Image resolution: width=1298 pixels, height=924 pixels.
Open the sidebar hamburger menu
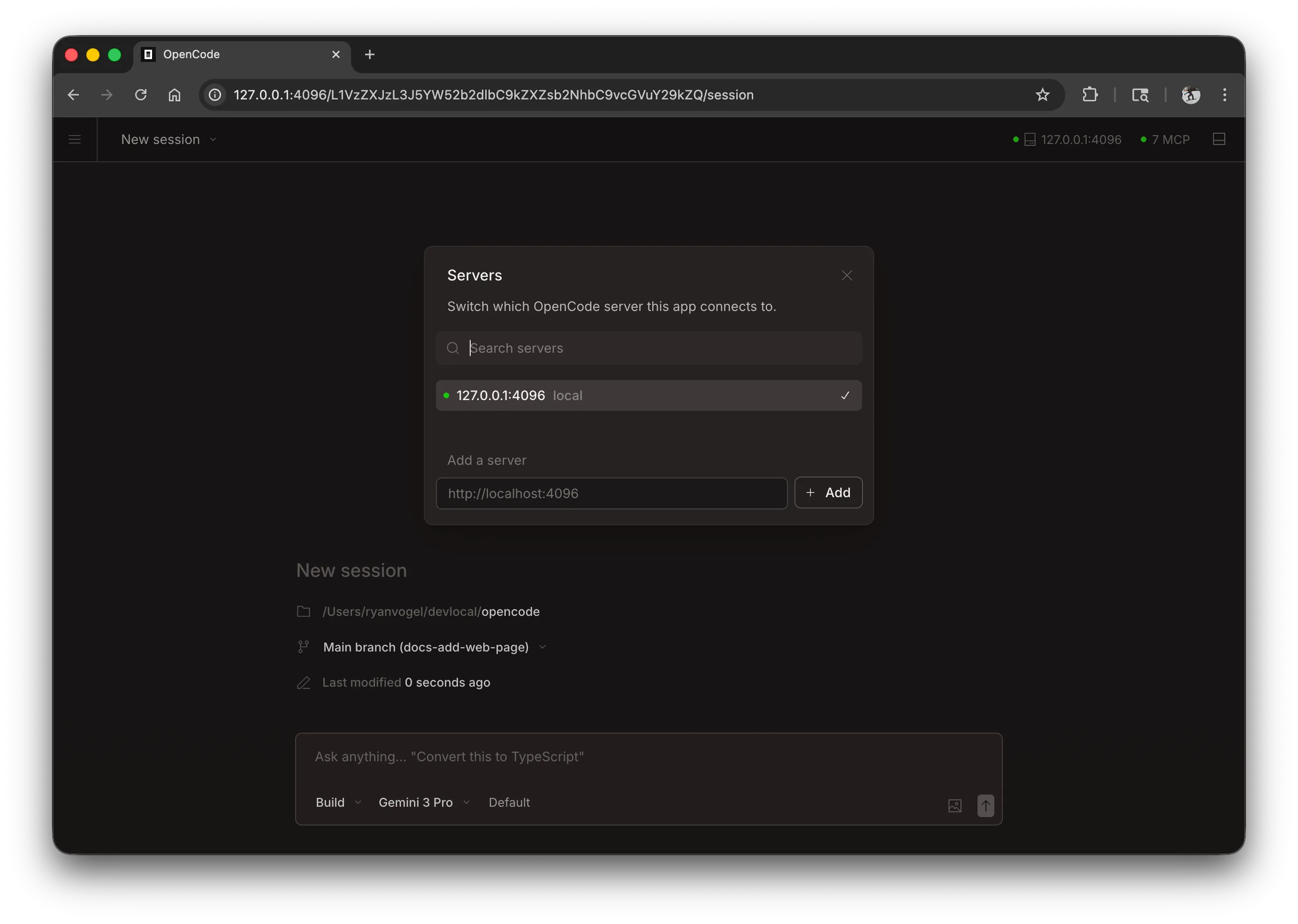point(75,139)
